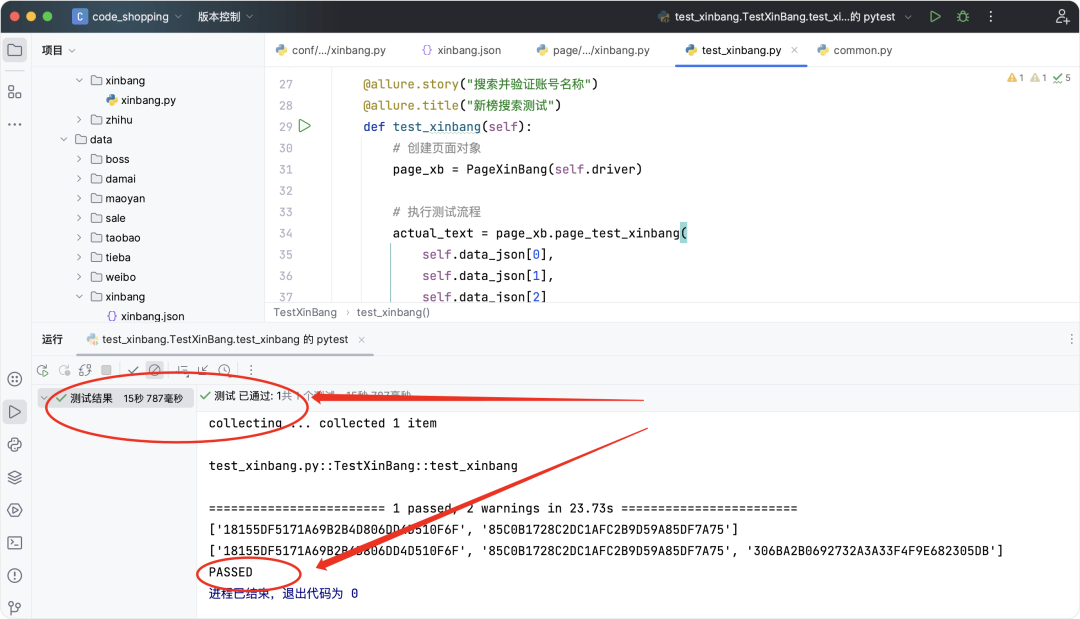The width and height of the screenshot is (1080, 619).
Task: Collapse the 测试结果 tree node
Action: click(x=44, y=399)
